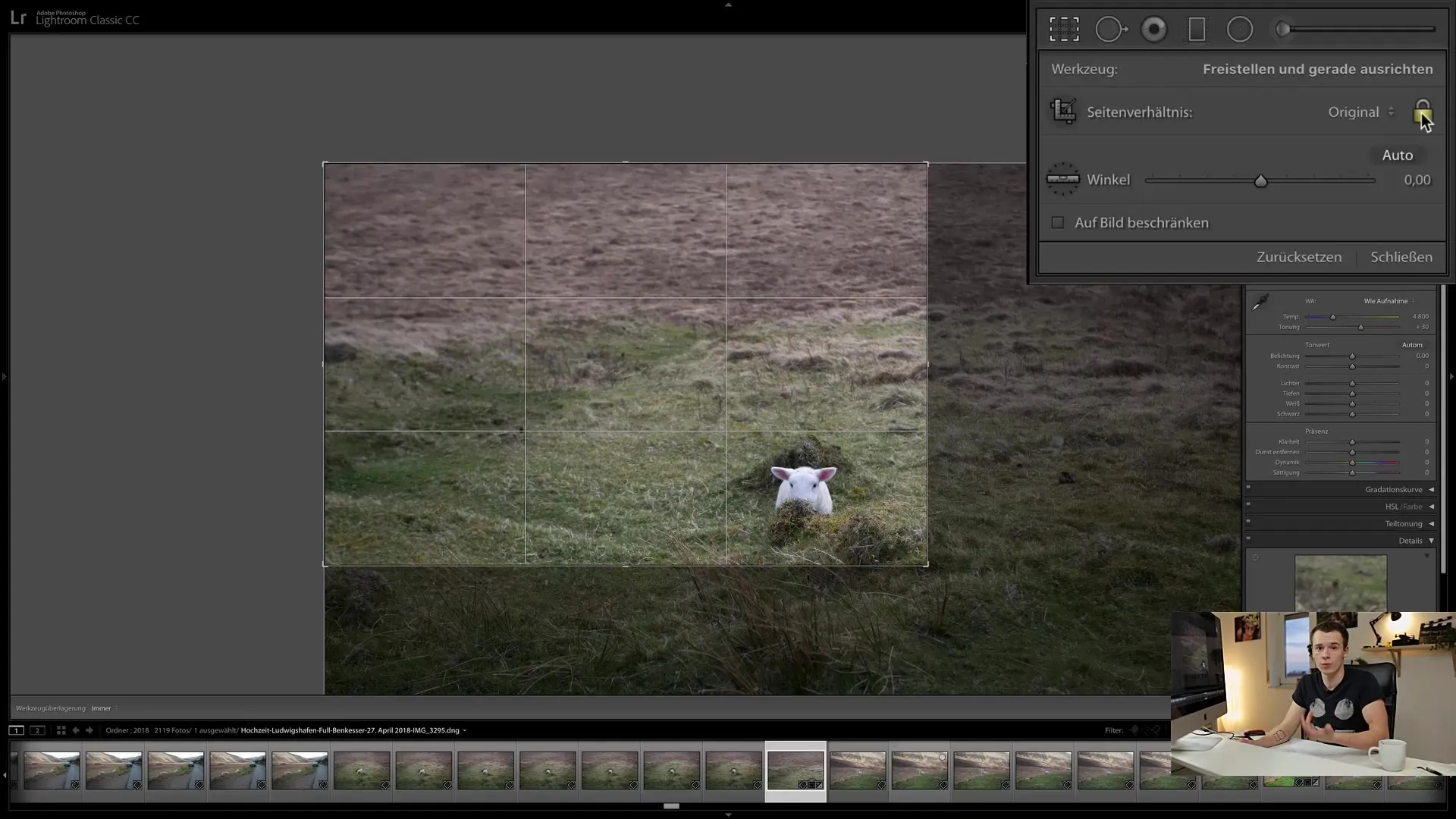The image size is (1456, 819).
Task: Adjust the Dynamik slider handle
Action: (x=1352, y=463)
